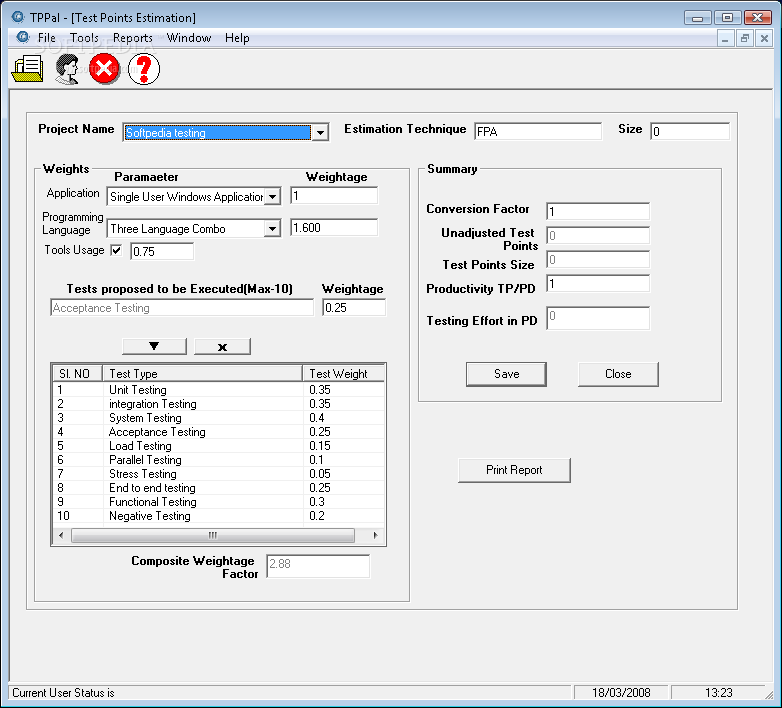Click the TPPal app icon in title bar
The height and width of the screenshot is (708, 782).
coord(18,17)
